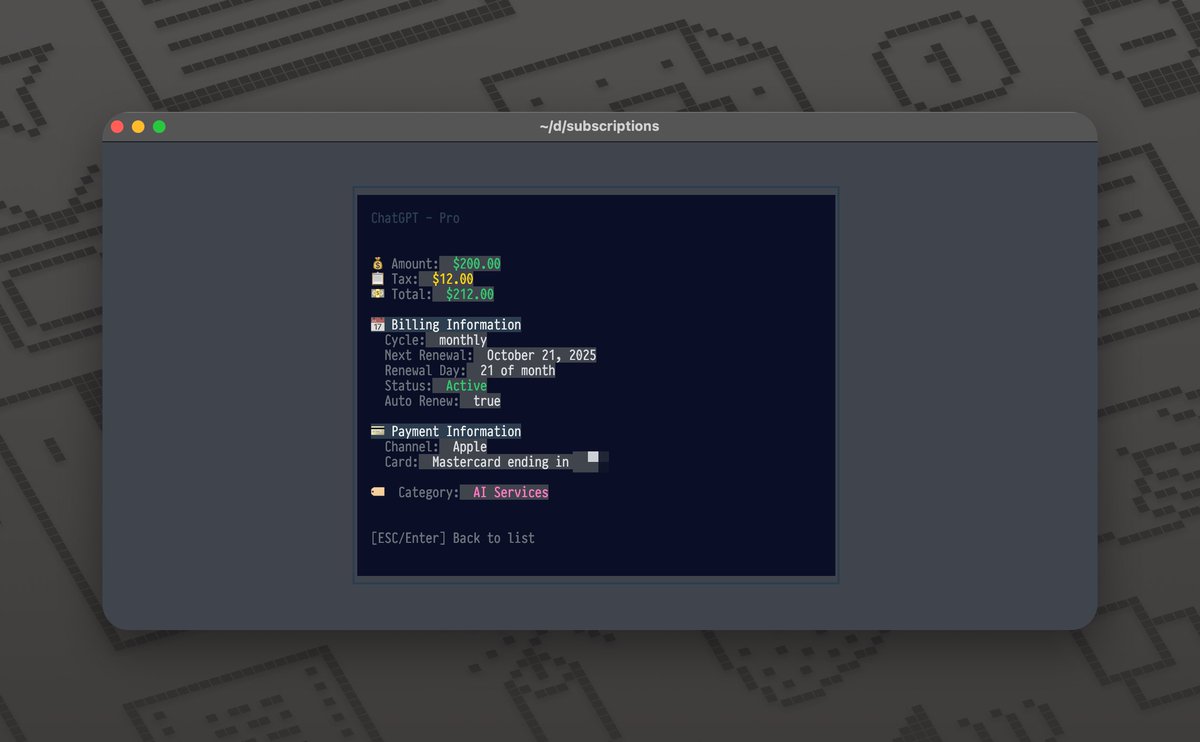The height and width of the screenshot is (742, 1200).
Task: Click the Next Renewal: label
Action: pos(429,355)
